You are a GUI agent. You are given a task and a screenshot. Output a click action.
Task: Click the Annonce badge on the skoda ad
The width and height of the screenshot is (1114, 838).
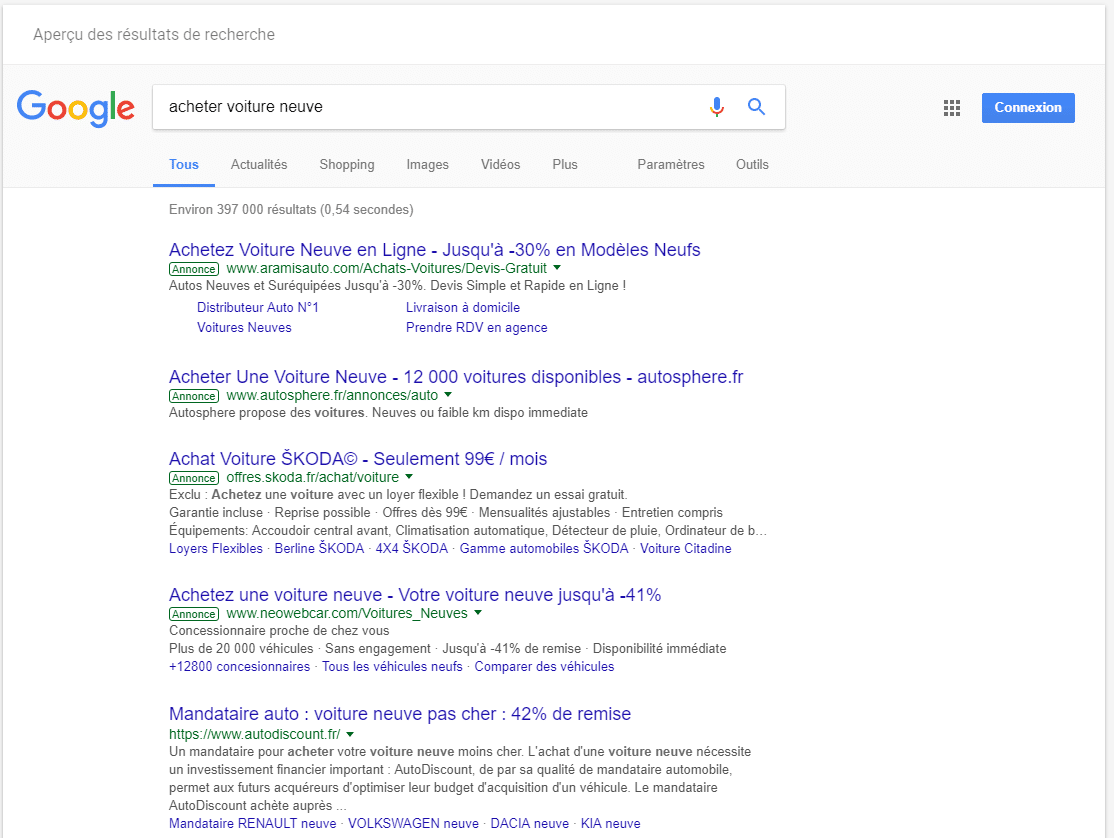(x=194, y=478)
